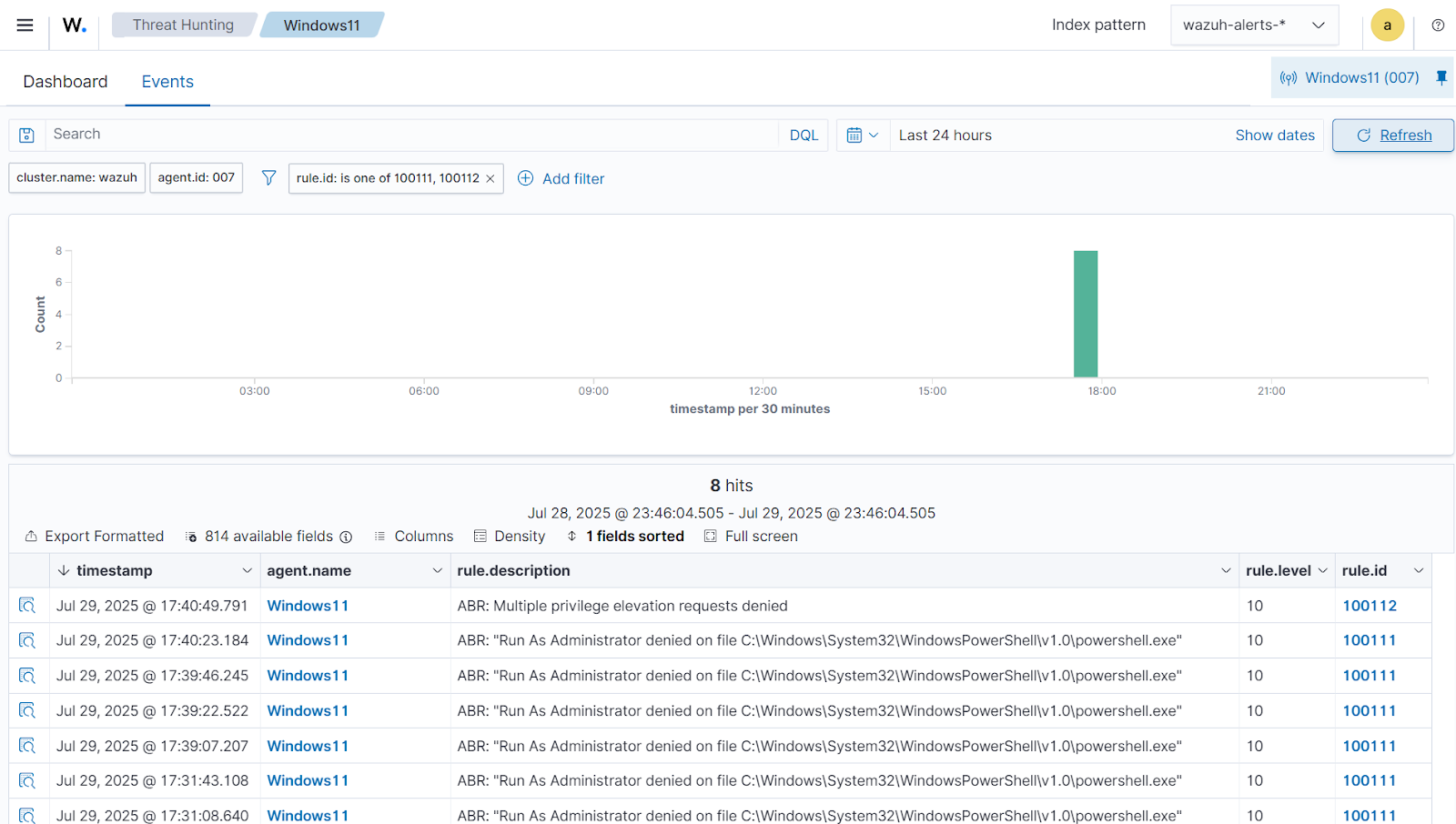The image size is (1456, 824).
Task: Open rule.description column options chevron
Action: (x=1225, y=571)
